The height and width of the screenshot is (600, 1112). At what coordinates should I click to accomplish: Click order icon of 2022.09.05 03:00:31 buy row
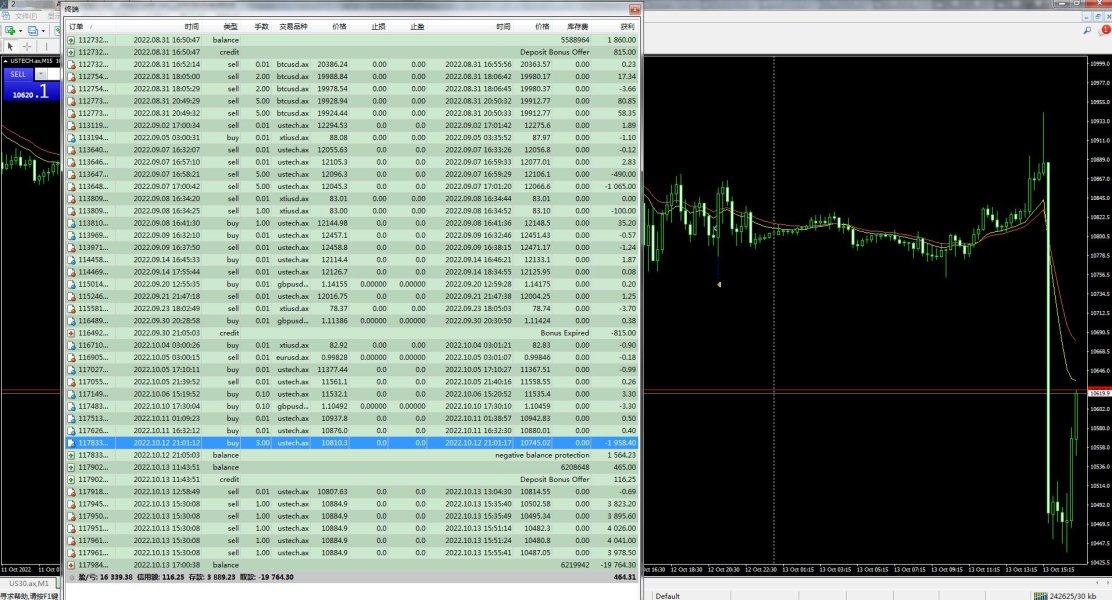coord(71,138)
